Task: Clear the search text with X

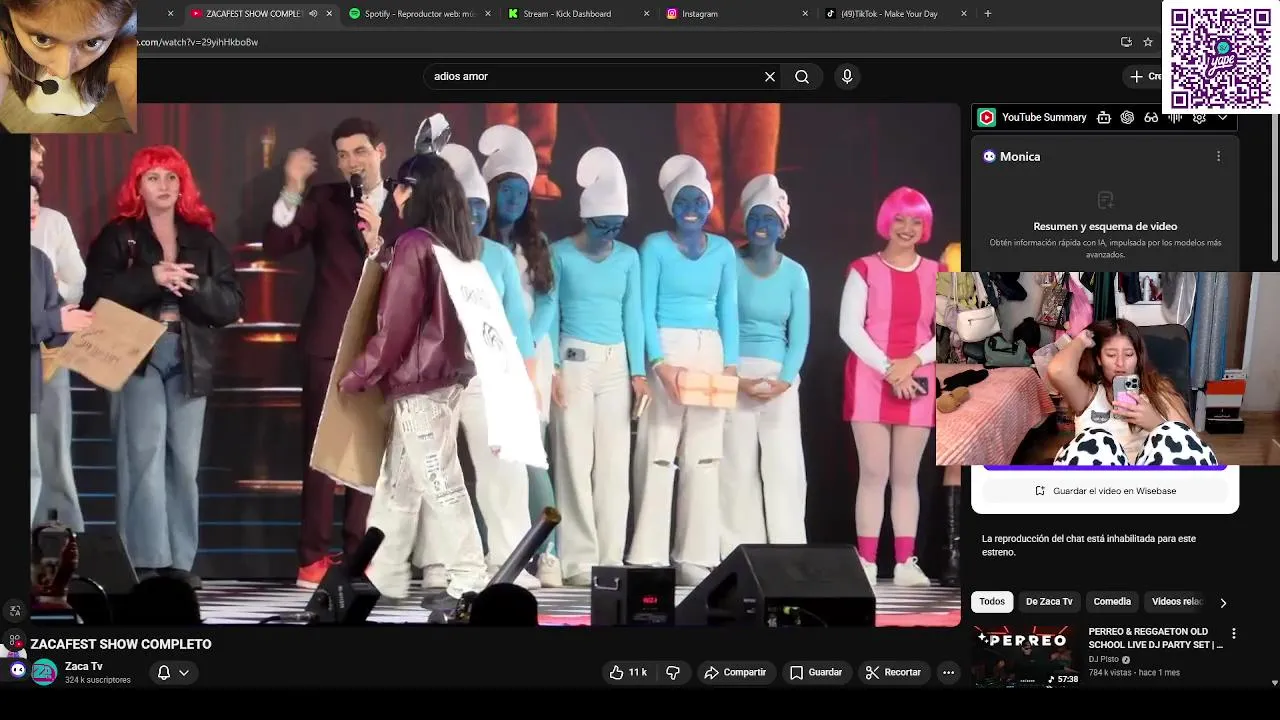Action: pos(770,76)
